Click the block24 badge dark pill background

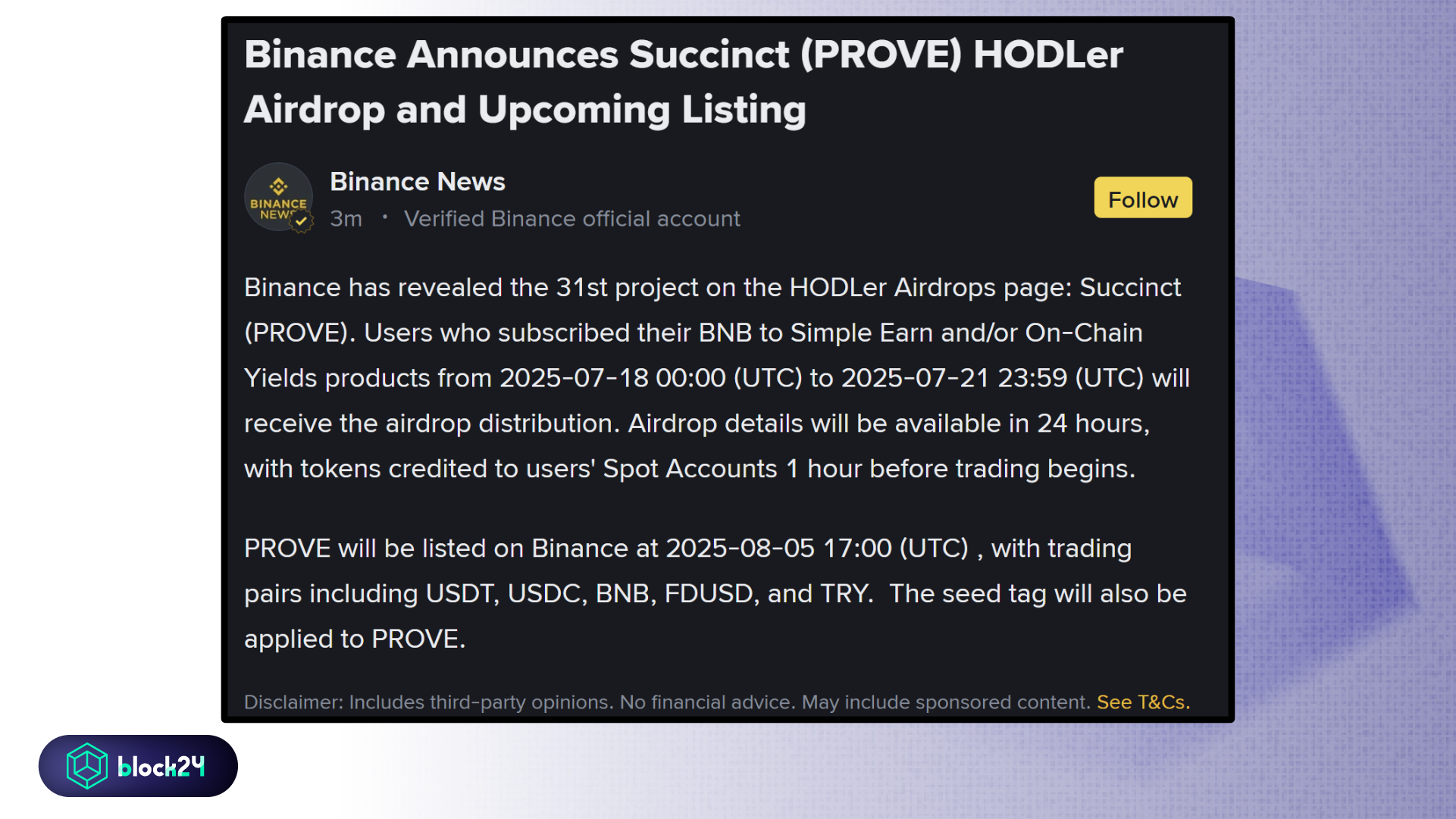(x=138, y=766)
